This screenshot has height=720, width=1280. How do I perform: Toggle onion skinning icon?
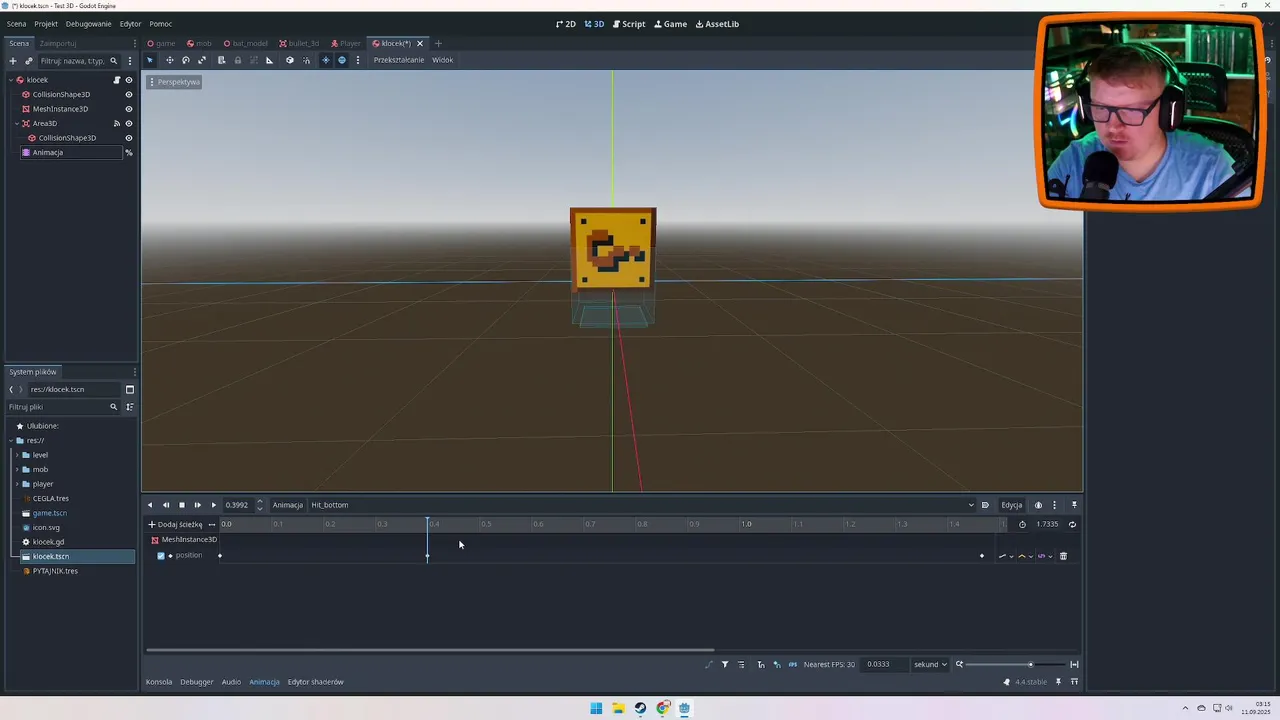[1038, 505]
